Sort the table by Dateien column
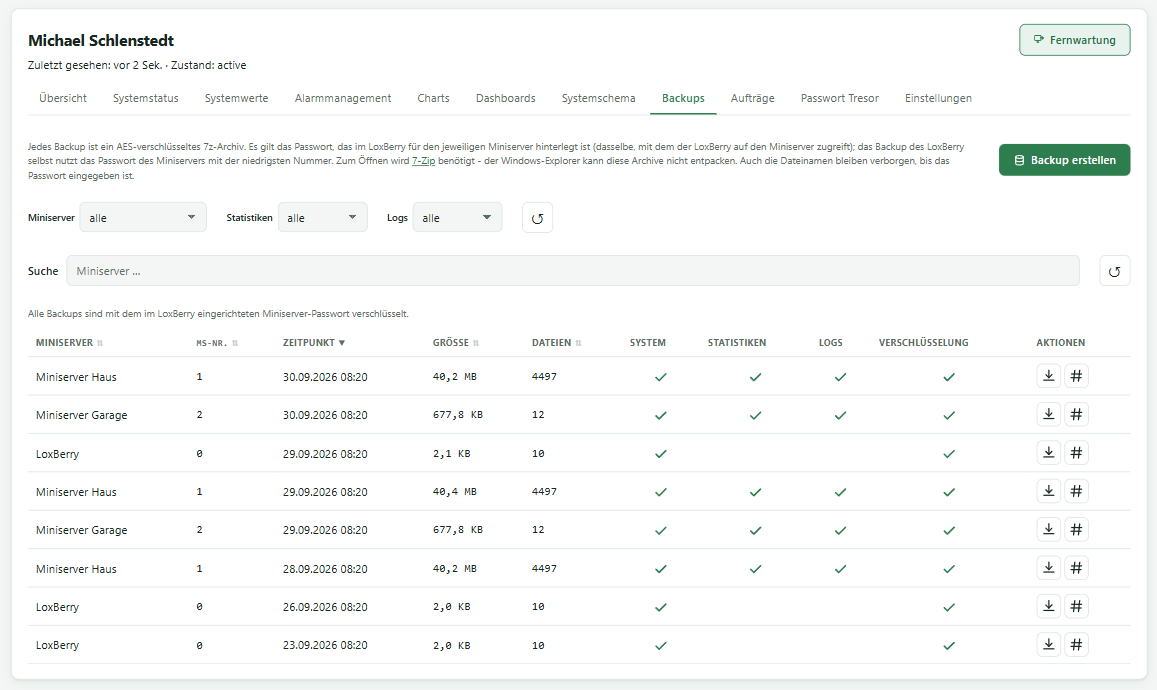 (556, 342)
